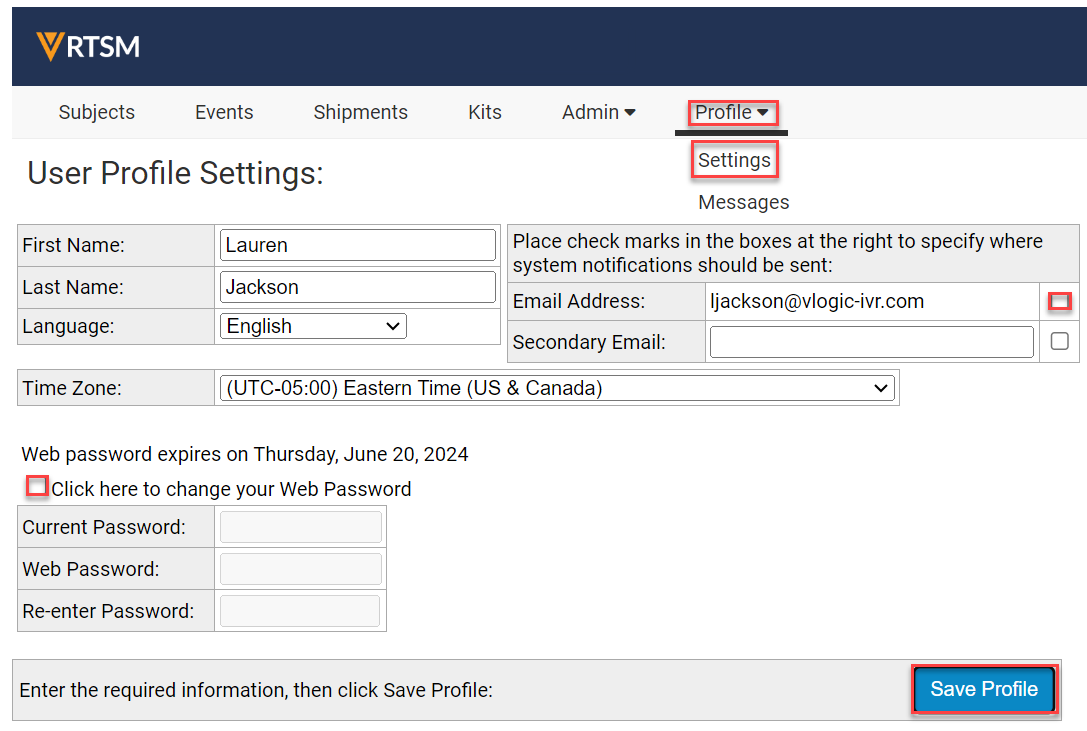This screenshot has height=731, width=1087.
Task: Enable the change Web Password checkbox
Action: point(37,487)
